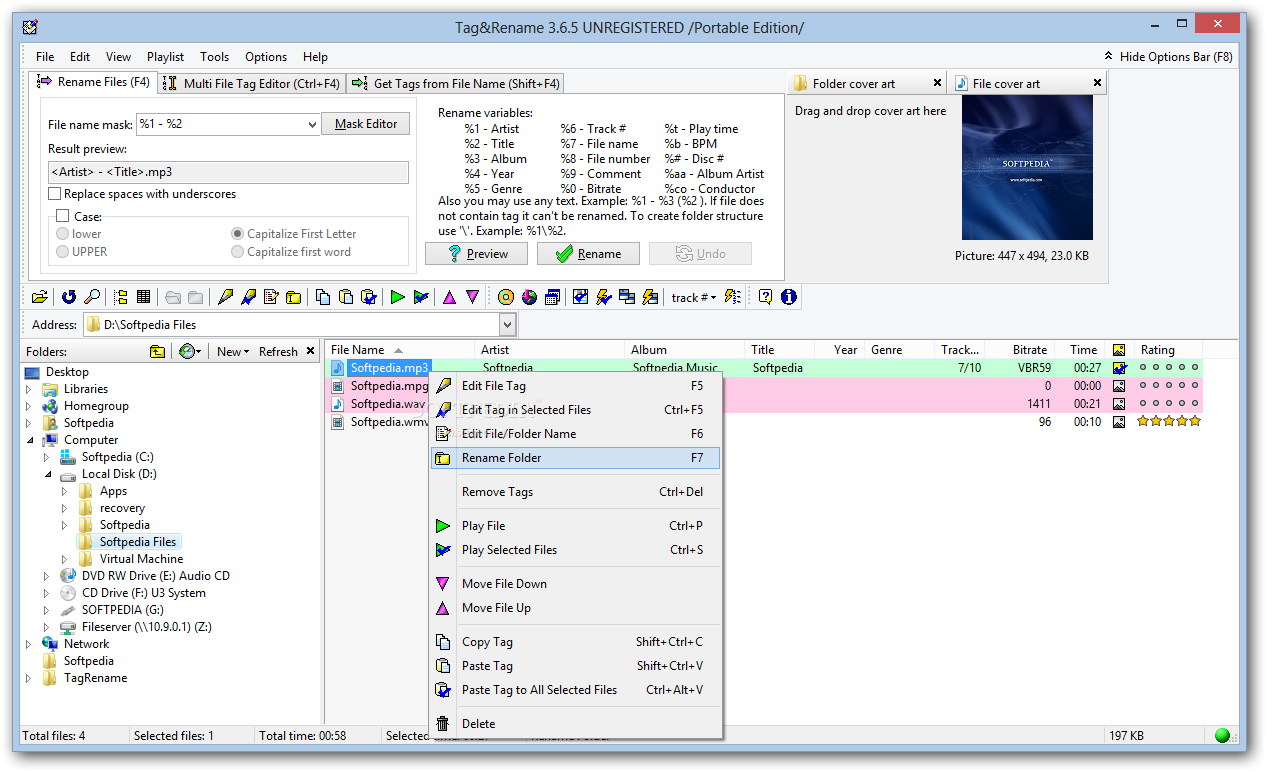Click the yellow disc toolbar icon
The image size is (1267, 772).
click(x=505, y=297)
